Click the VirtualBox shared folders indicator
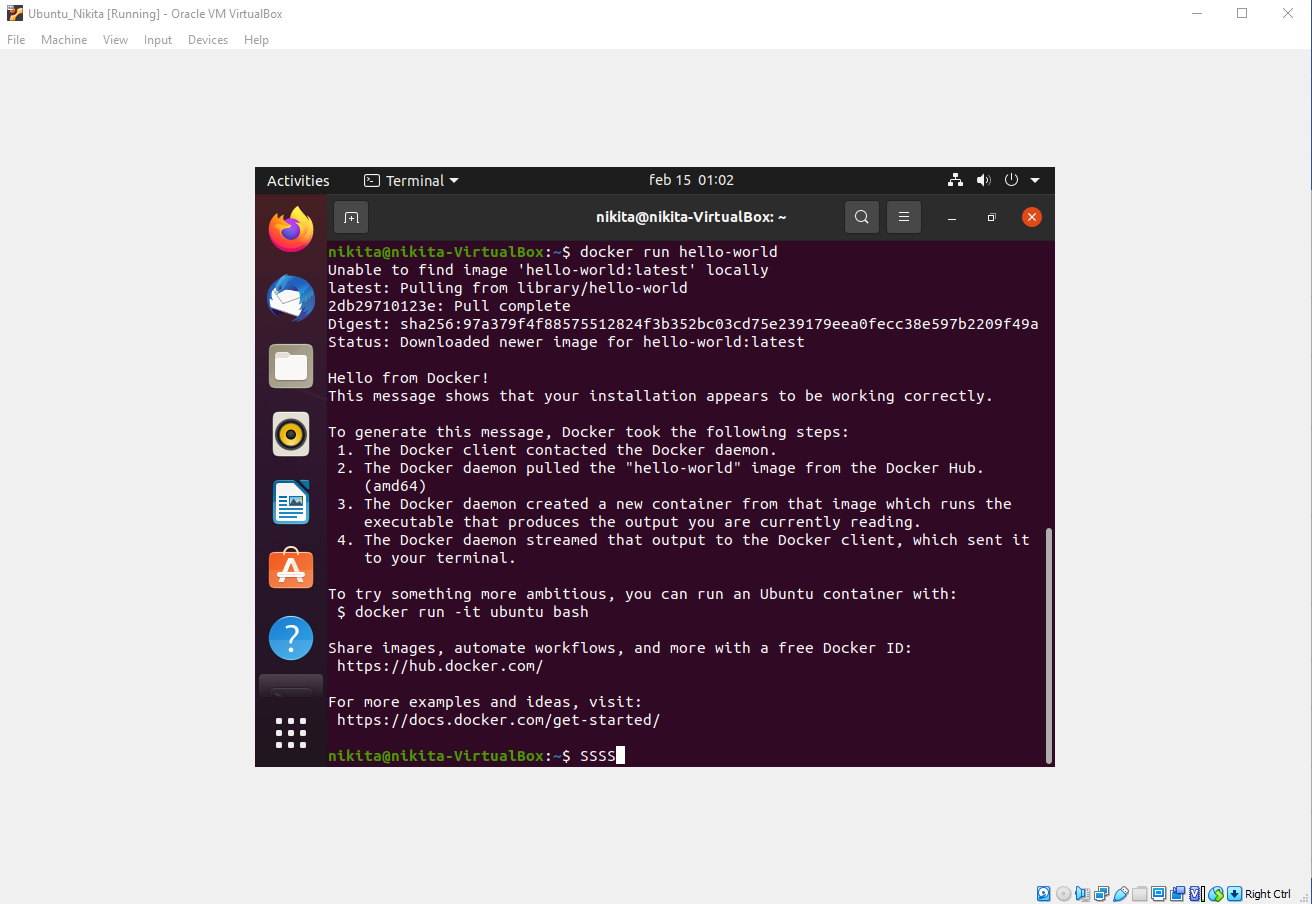 [x=1140, y=893]
